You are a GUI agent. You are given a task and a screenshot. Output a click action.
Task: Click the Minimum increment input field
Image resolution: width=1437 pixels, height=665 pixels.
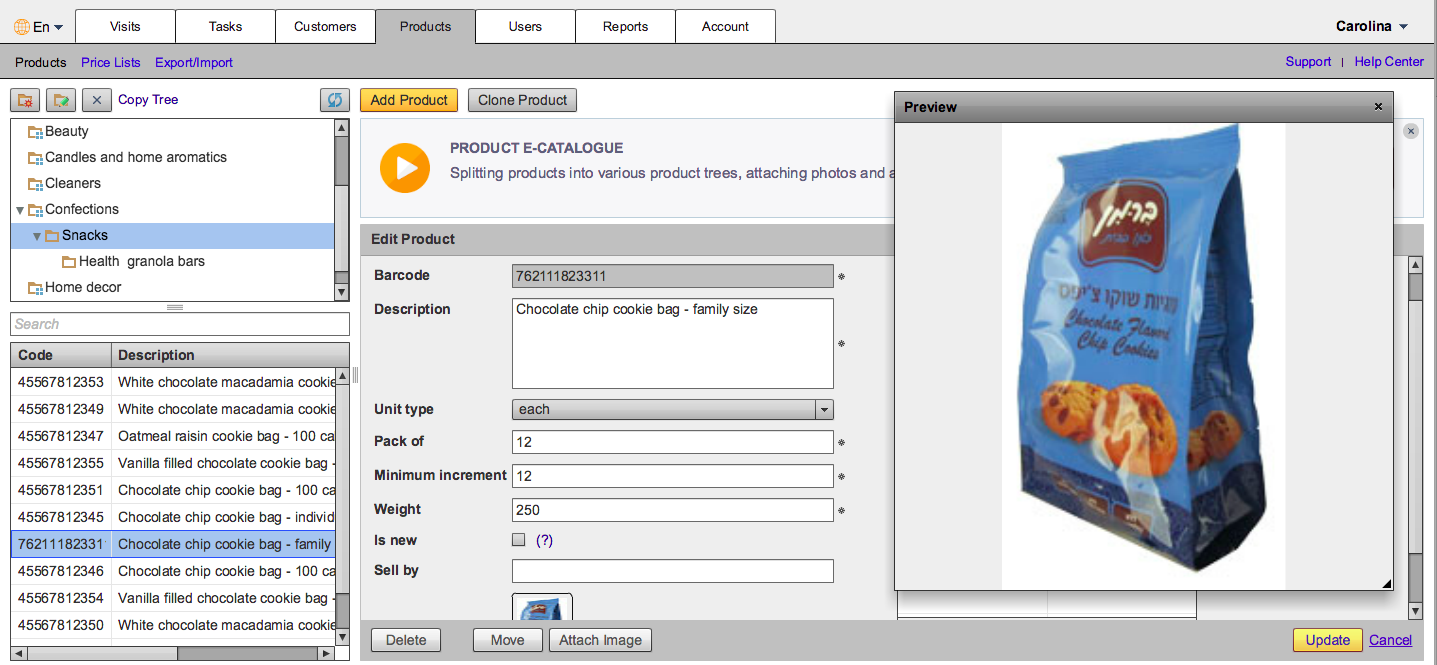click(x=672, y=476)
